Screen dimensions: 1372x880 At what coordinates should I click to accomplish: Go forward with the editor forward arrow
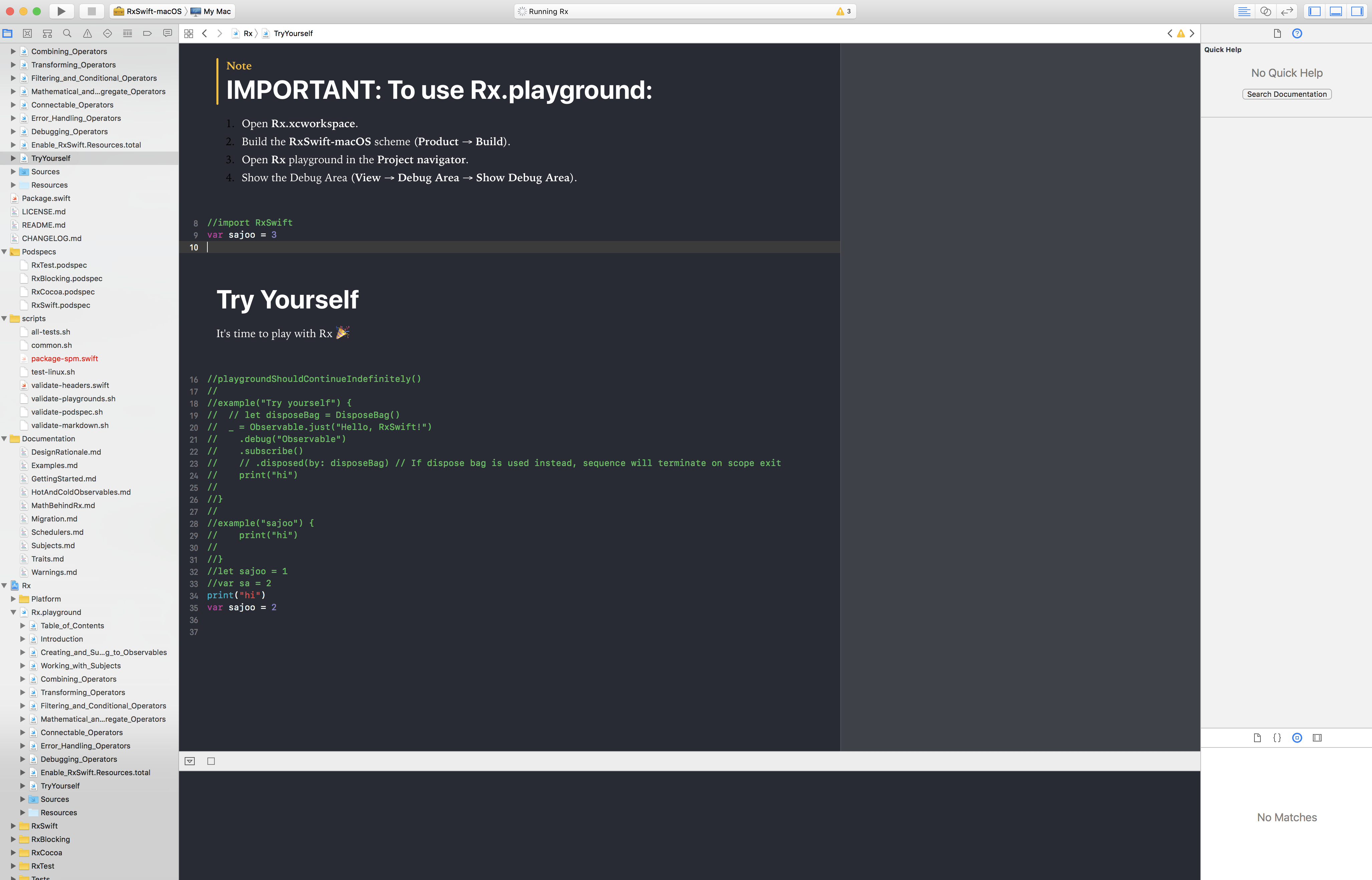219,33
